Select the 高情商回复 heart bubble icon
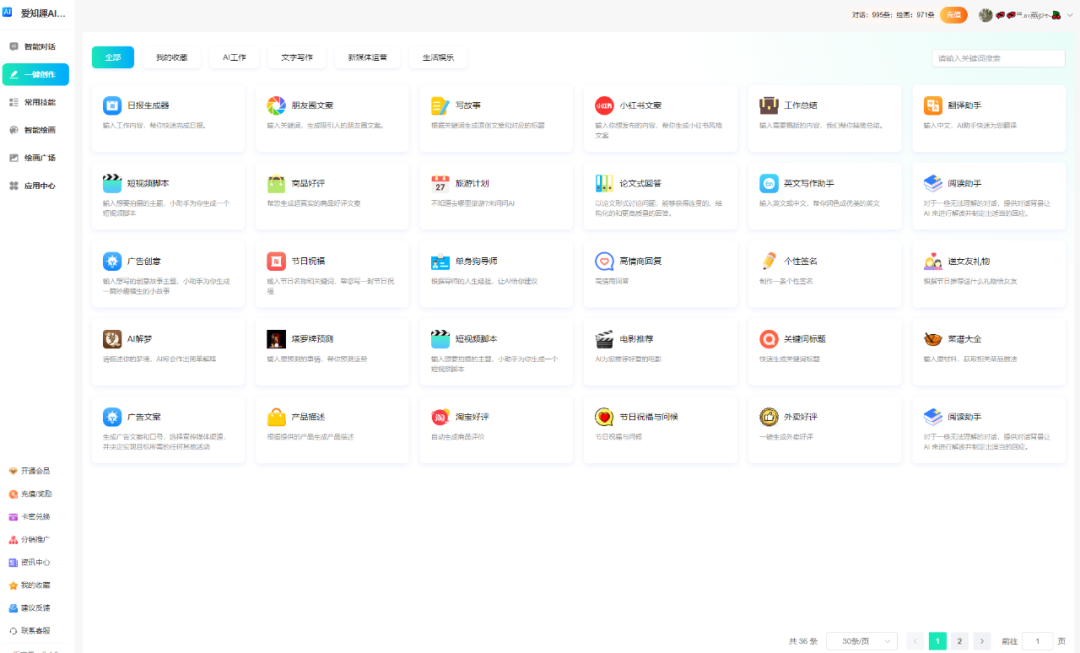This screenshot has width=1080, height=653. point(604,261)
